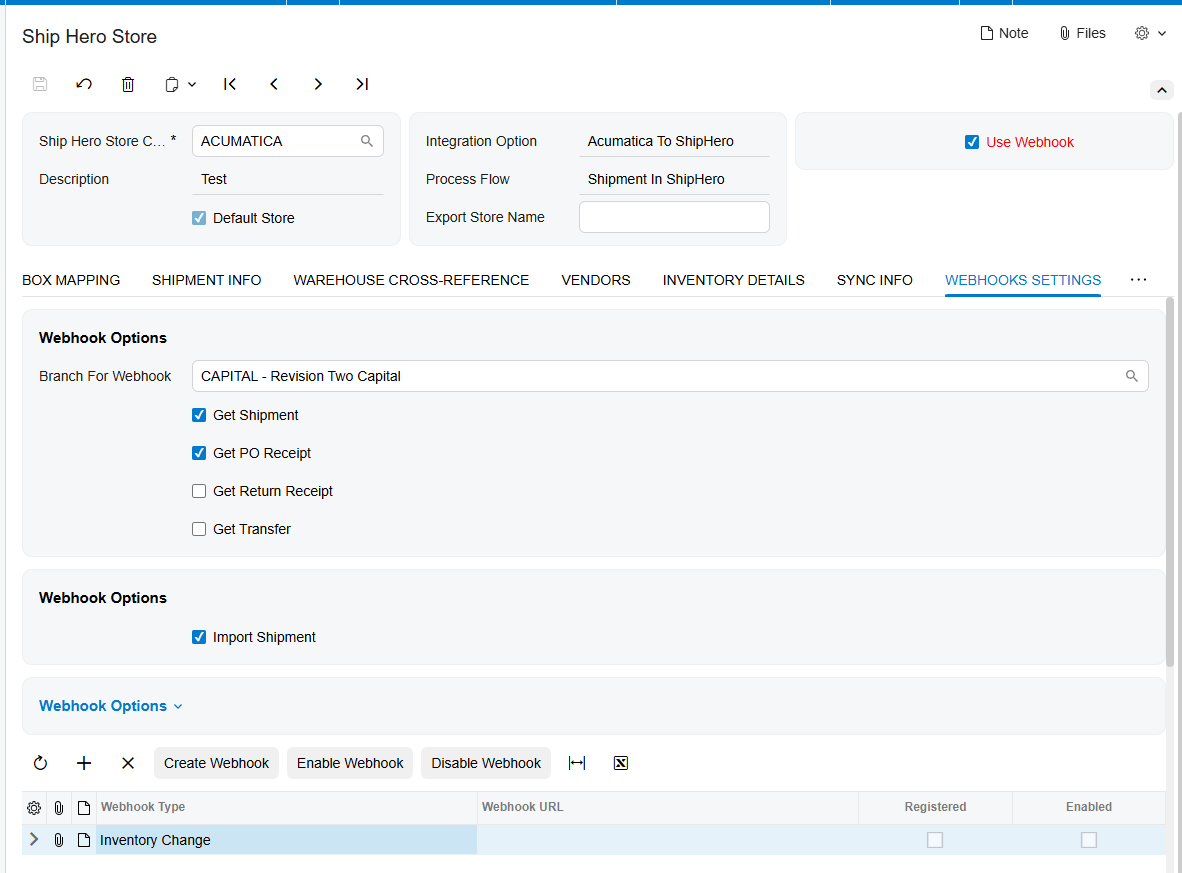Open the Warehouse Cross-Reference tab

coord(411,280)
